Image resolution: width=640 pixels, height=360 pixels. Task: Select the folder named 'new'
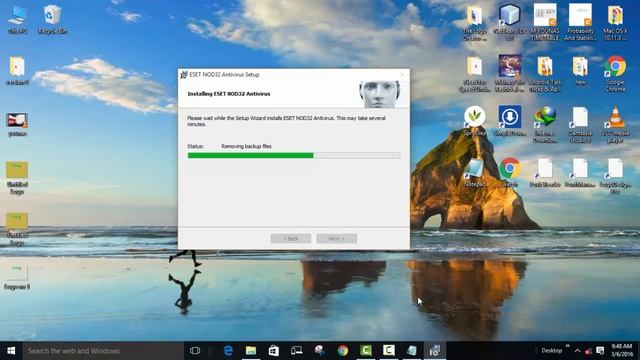pyautogui.click(x=580, y=70)
